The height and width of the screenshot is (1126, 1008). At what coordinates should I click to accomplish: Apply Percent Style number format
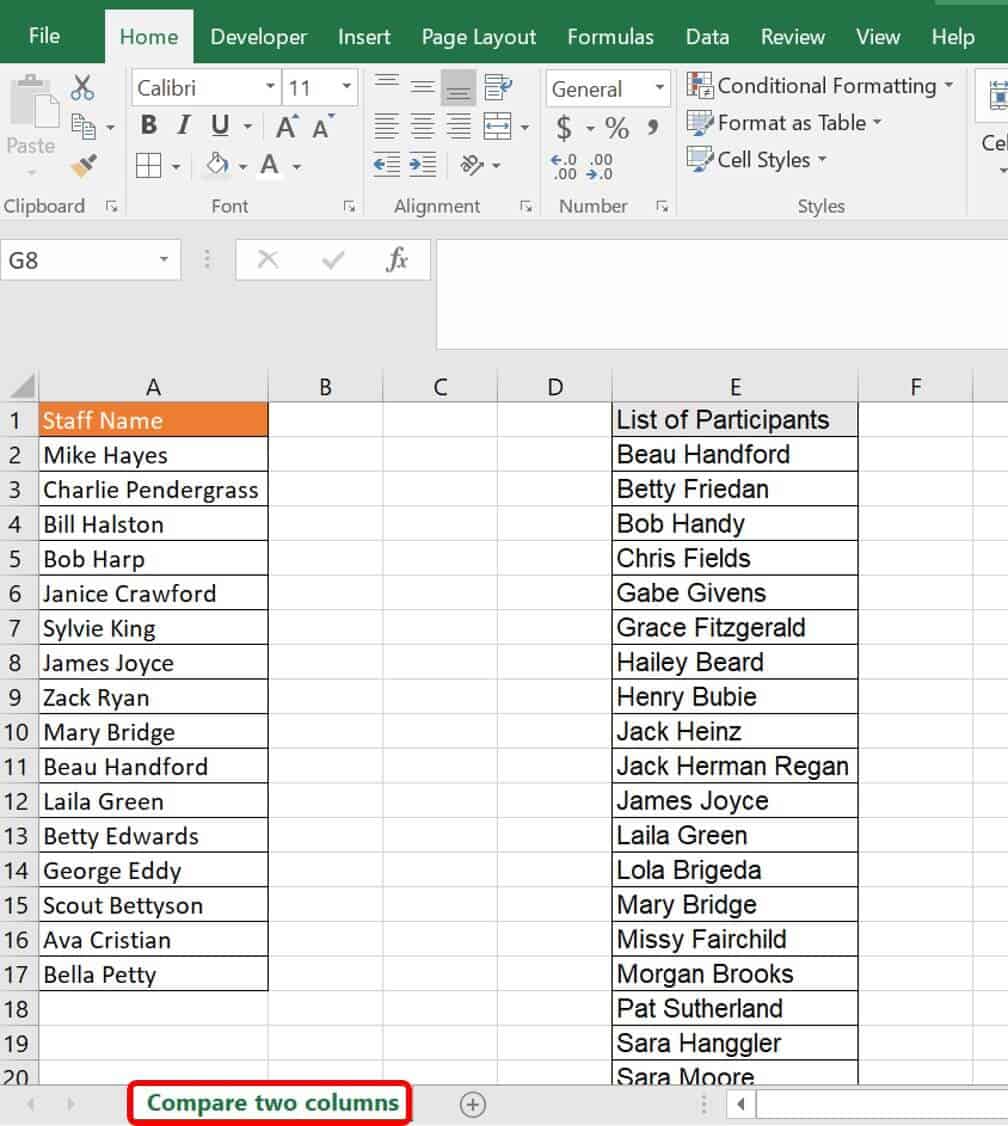pos(617,128)
